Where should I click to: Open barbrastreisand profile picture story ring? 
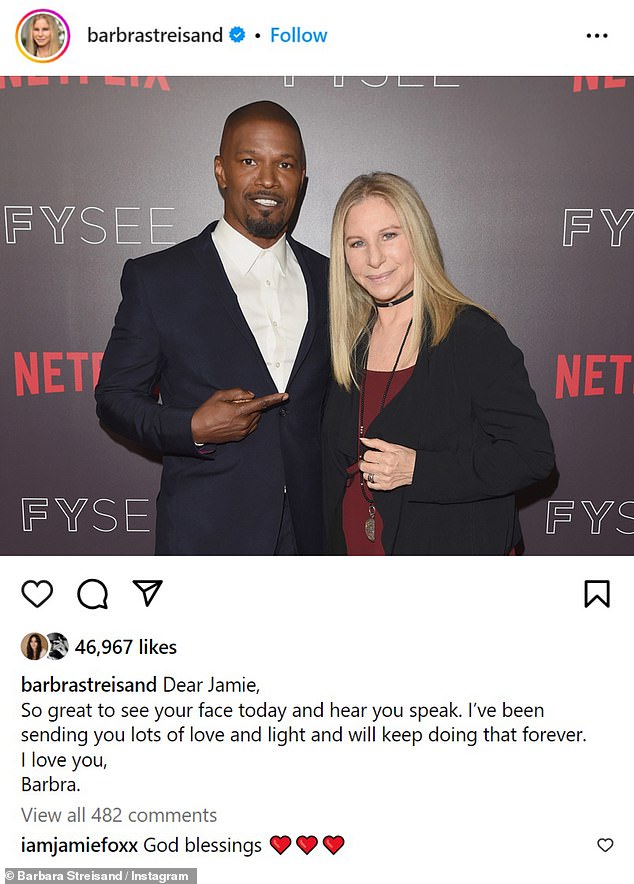pos(42,36)
